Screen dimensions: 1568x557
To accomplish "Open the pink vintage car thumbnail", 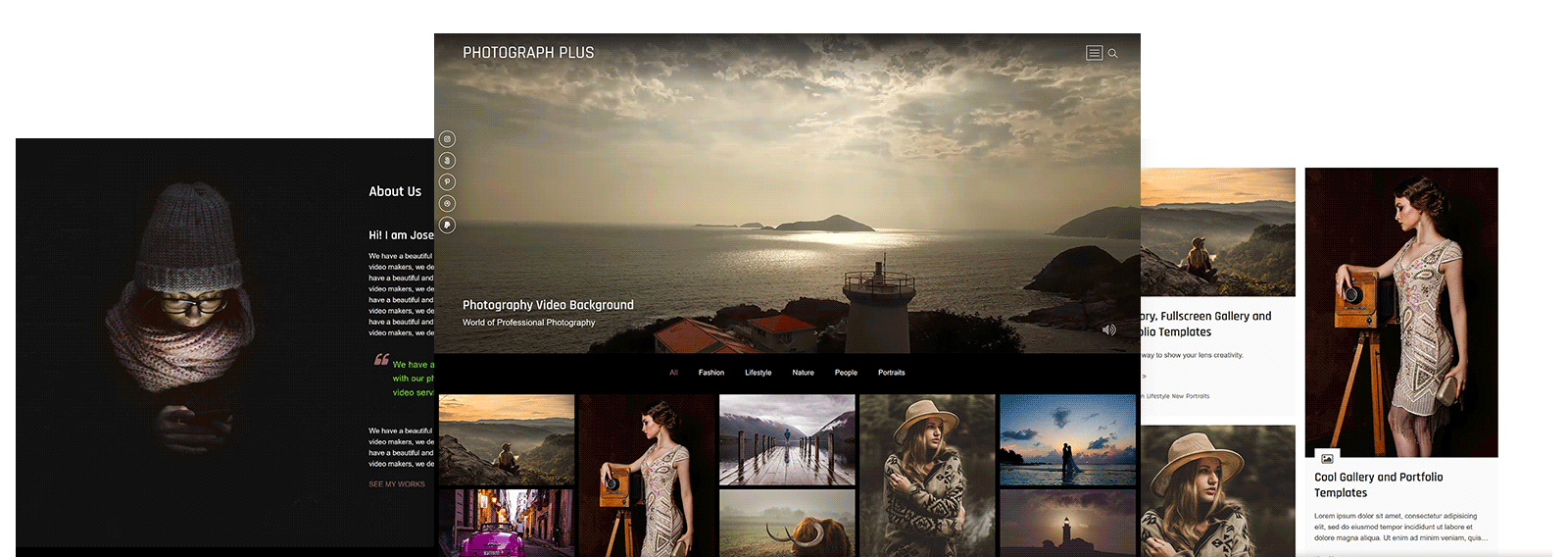I will point(506,524).
